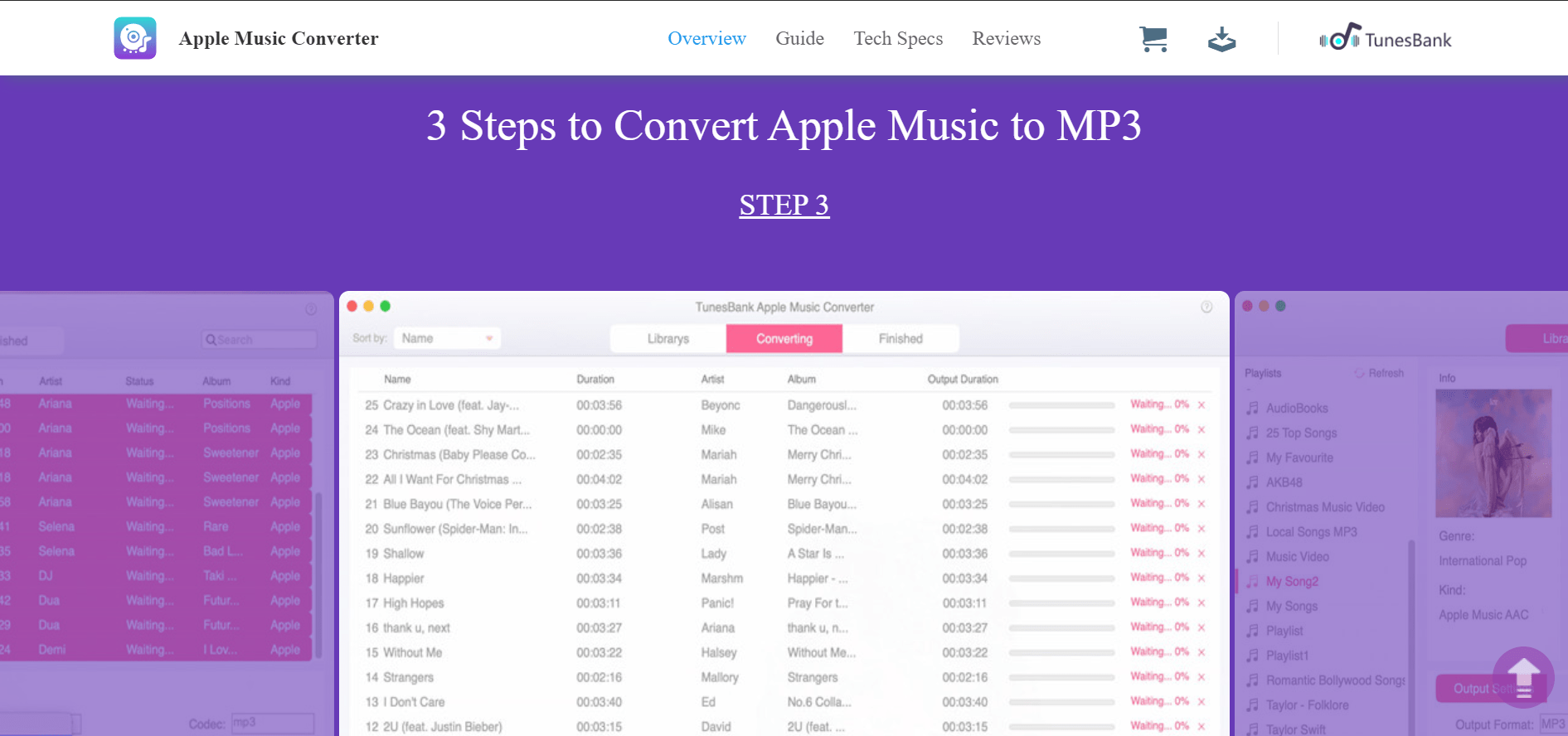
Task: Click progress bar for Crazy in Love
Action: click(1061, 405)
